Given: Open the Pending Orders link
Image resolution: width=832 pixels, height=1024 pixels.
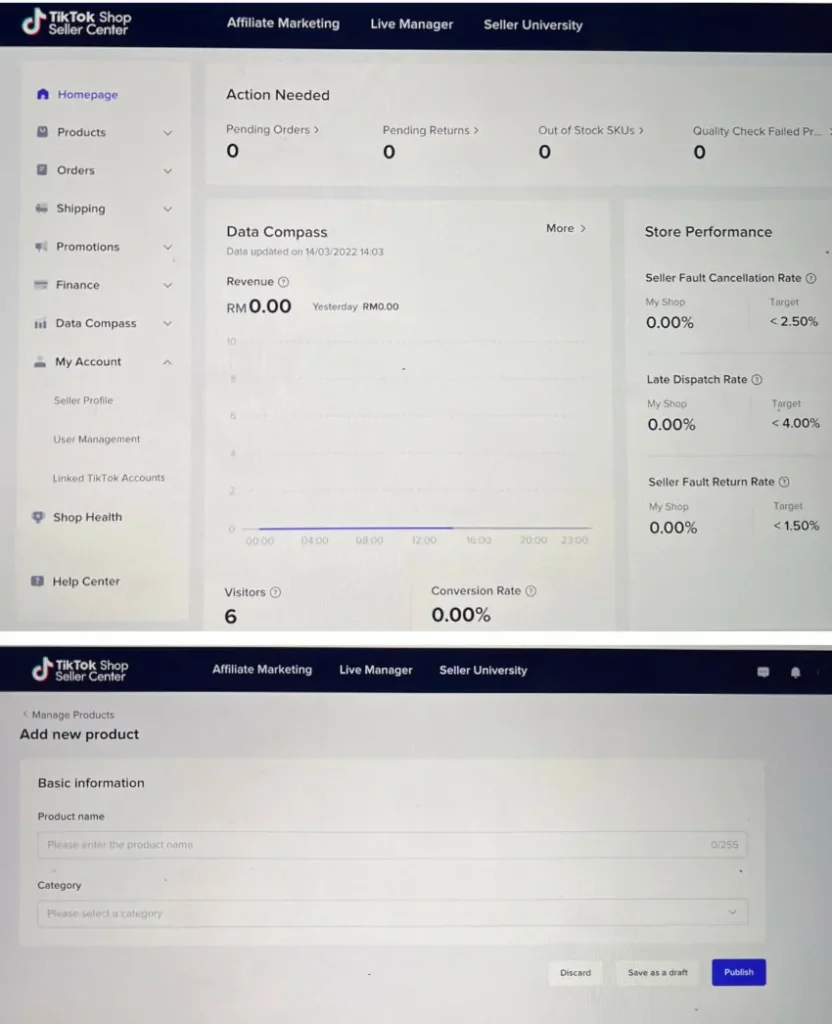Looking at the screenshot, I should pos(272,130).
